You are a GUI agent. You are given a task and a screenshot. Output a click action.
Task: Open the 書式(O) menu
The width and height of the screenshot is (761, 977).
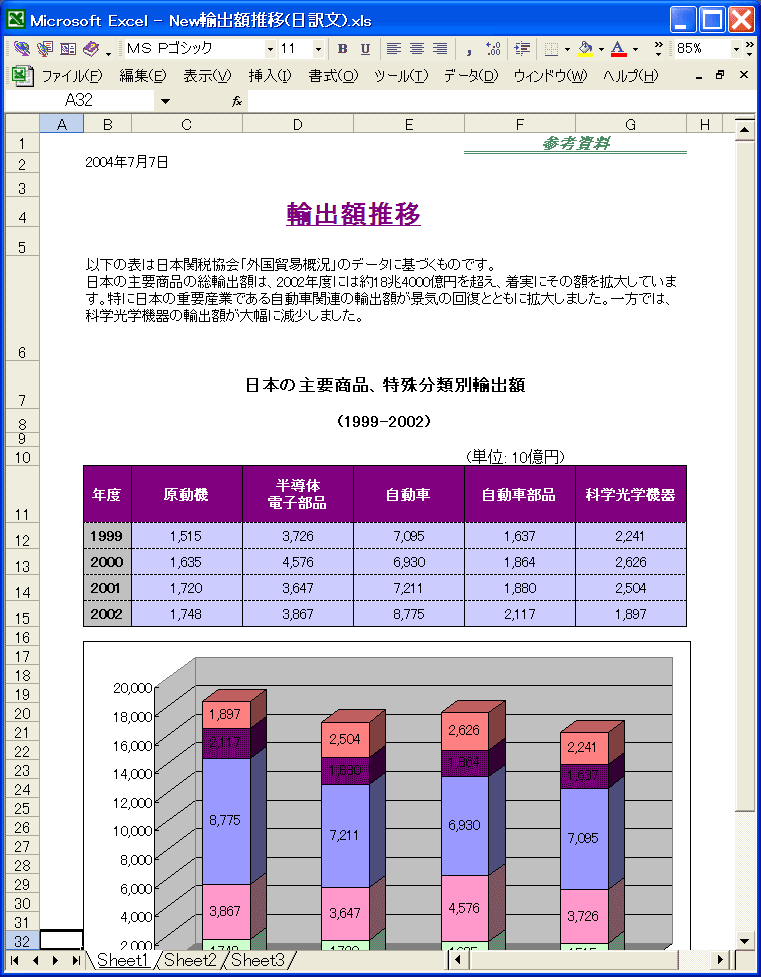click(333, 76)
